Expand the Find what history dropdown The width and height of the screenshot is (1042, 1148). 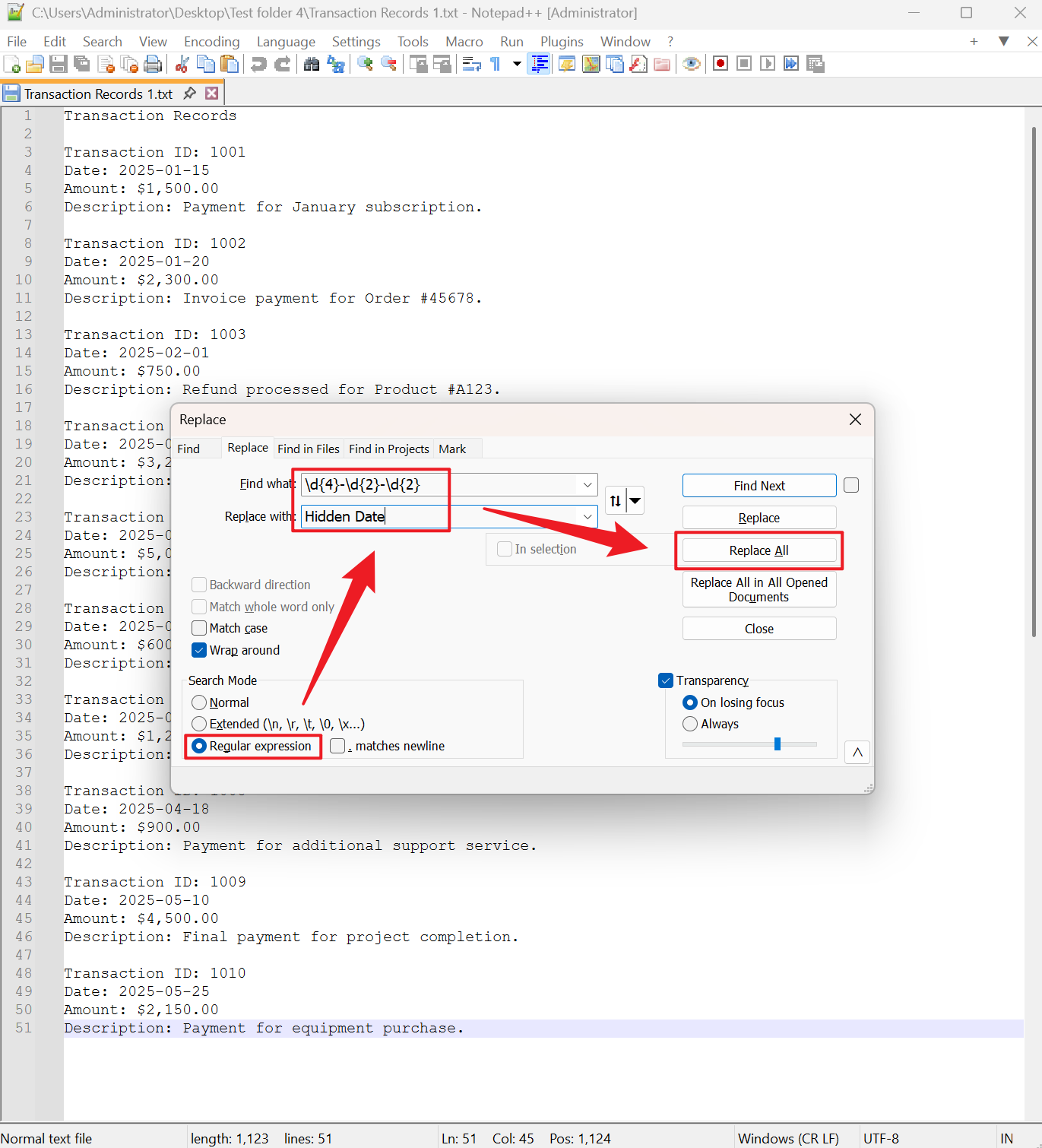pyautogui.click(x=588, y=485)
